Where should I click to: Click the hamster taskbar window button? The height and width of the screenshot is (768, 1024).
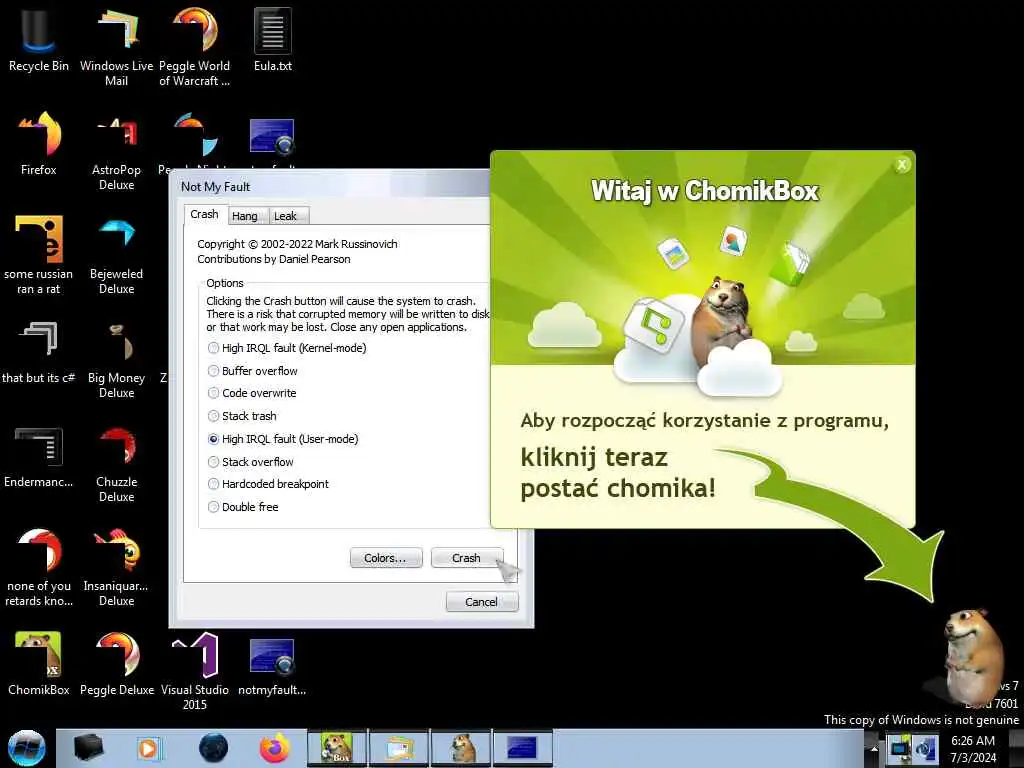(461, 748)
